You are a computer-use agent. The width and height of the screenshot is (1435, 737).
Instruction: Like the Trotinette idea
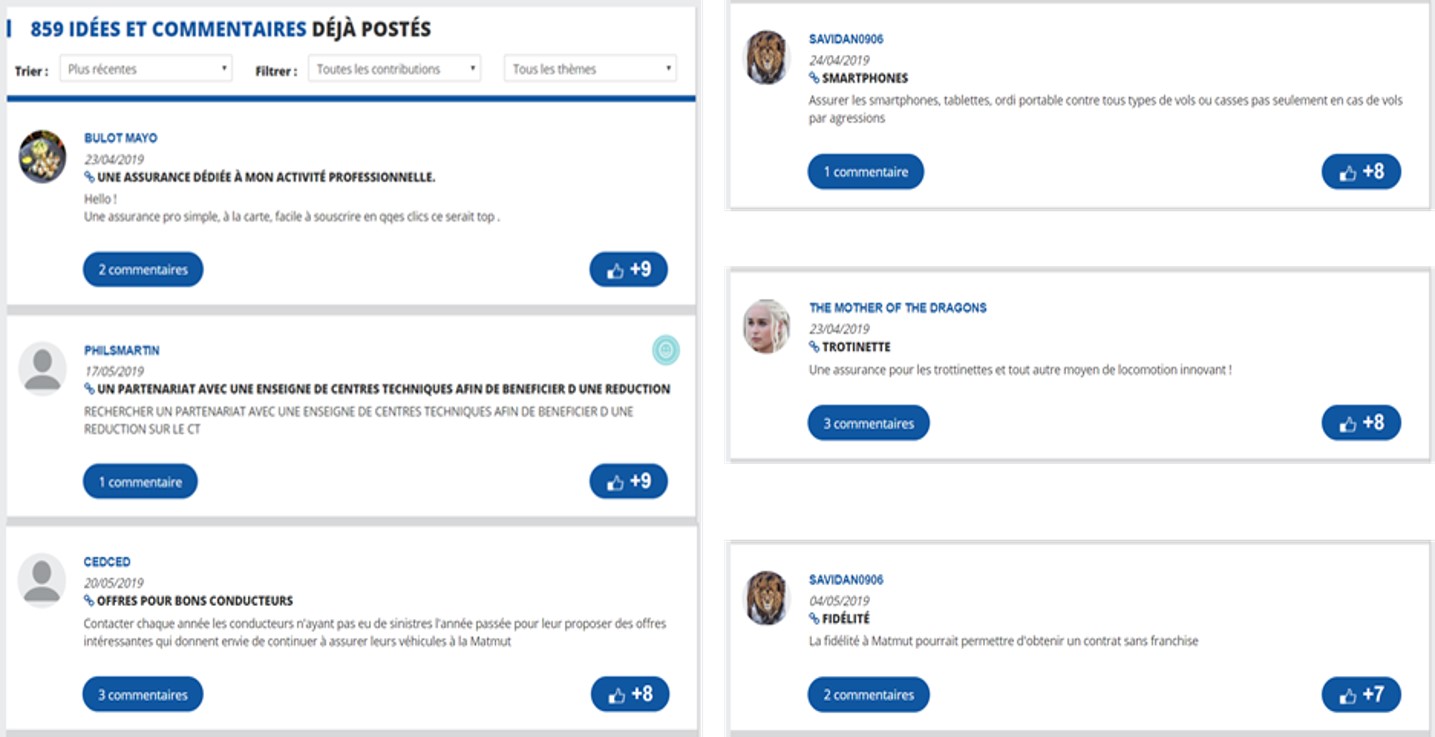click(1361, 423)
